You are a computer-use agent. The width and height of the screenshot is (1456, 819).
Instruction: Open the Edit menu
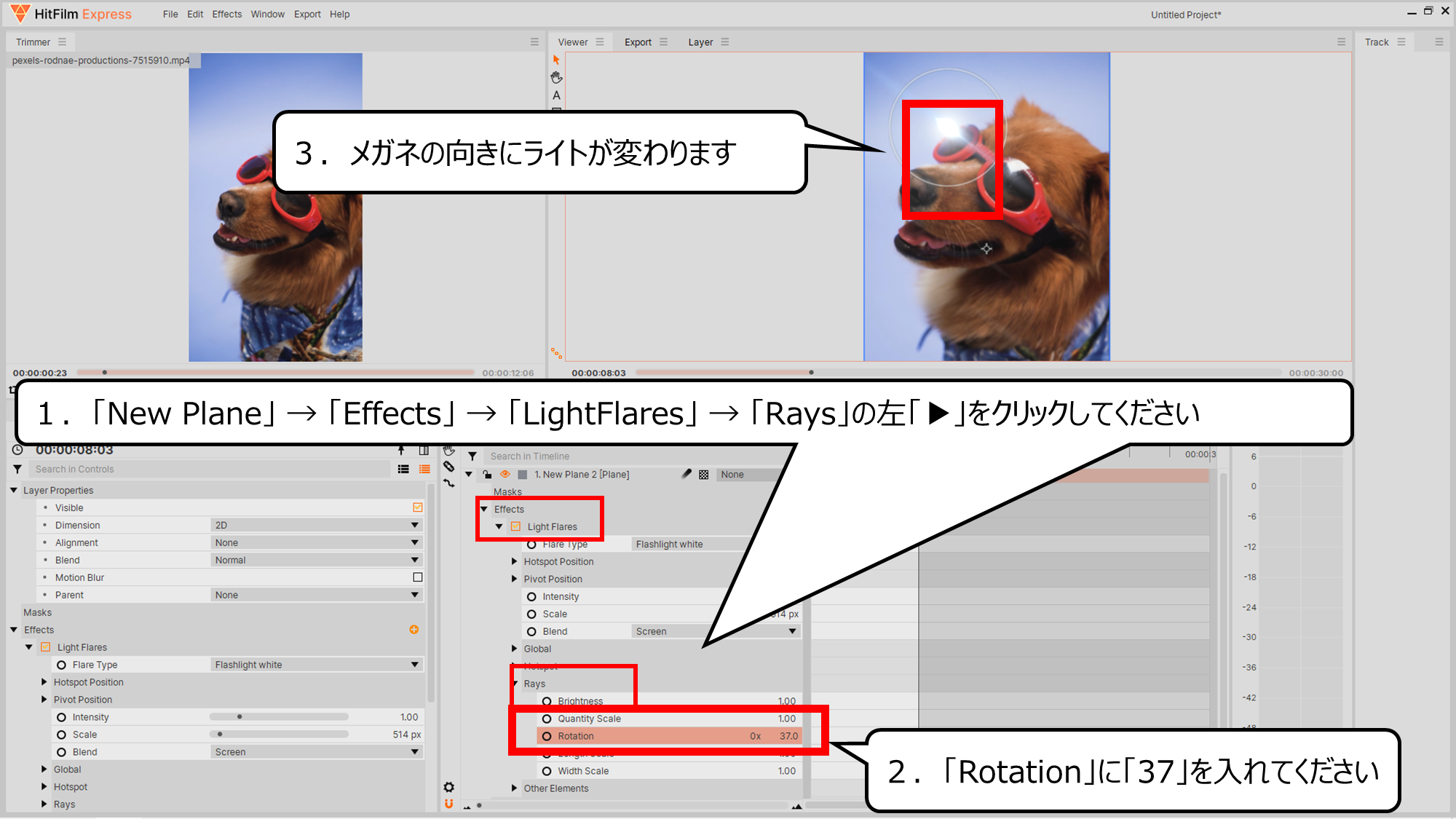[195, 14]
